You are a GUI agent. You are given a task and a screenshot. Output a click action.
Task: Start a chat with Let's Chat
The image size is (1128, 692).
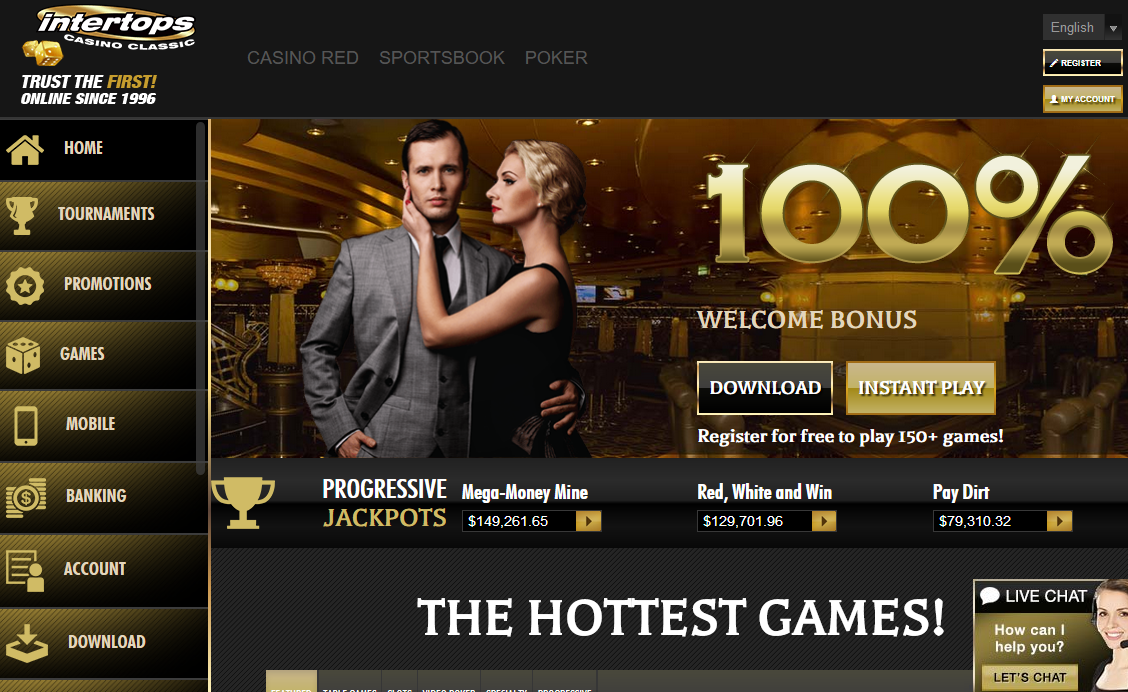click(1029, 678)
